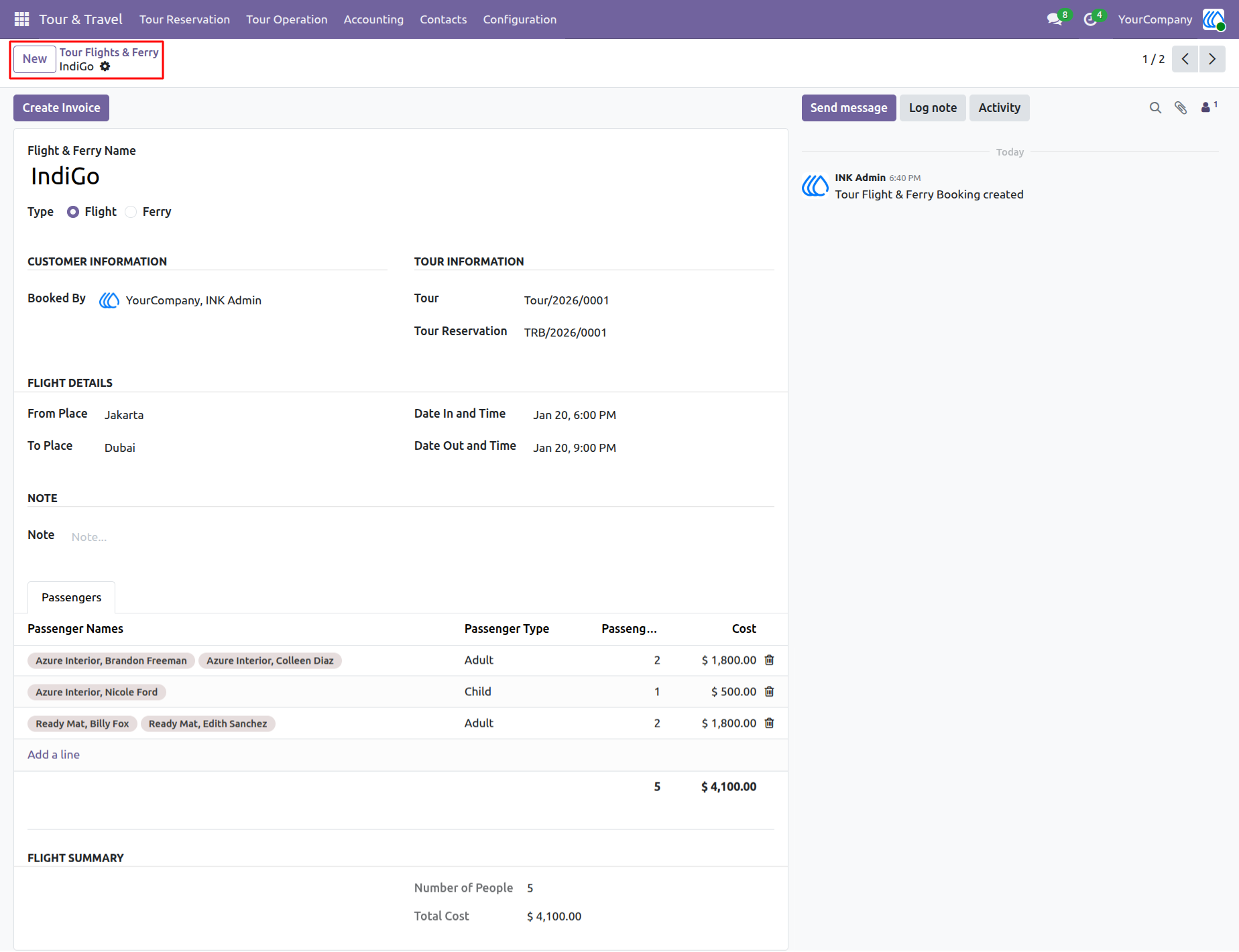Image resolution: width=1239 pixels, height=952 pixels.
Task: Open the Tour Reservation menu
Action: point(184,19)
